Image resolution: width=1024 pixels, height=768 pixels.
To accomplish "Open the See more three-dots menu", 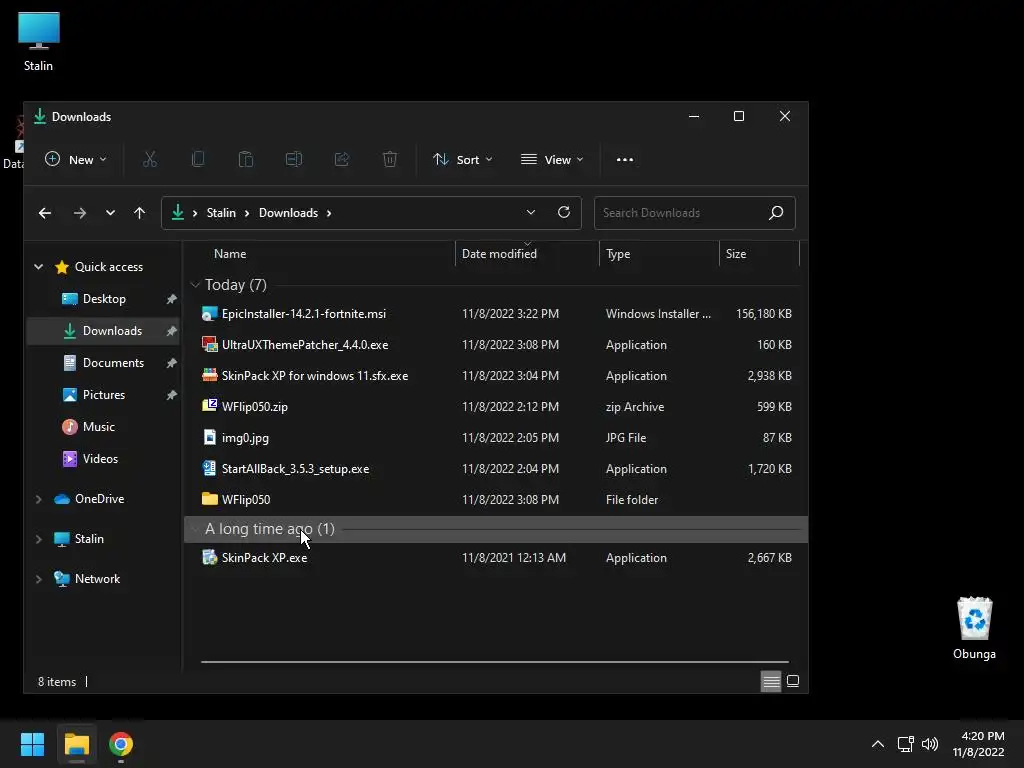I will tap(625, 159).
